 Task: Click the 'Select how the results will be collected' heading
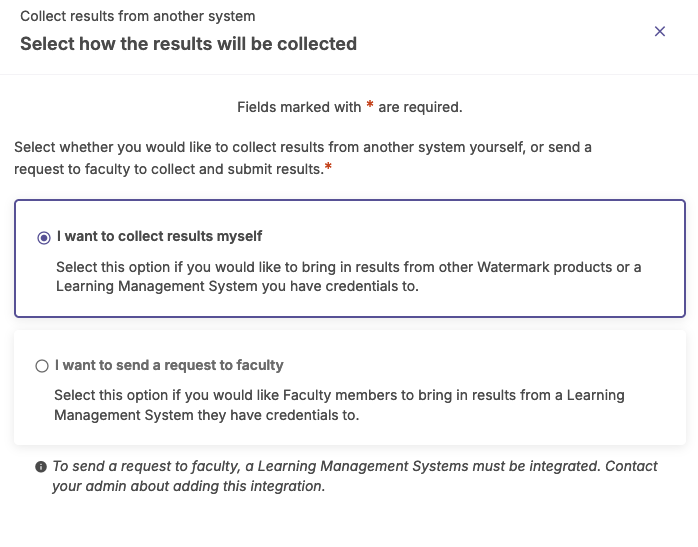pyautogui.click(x=188, y=44)
